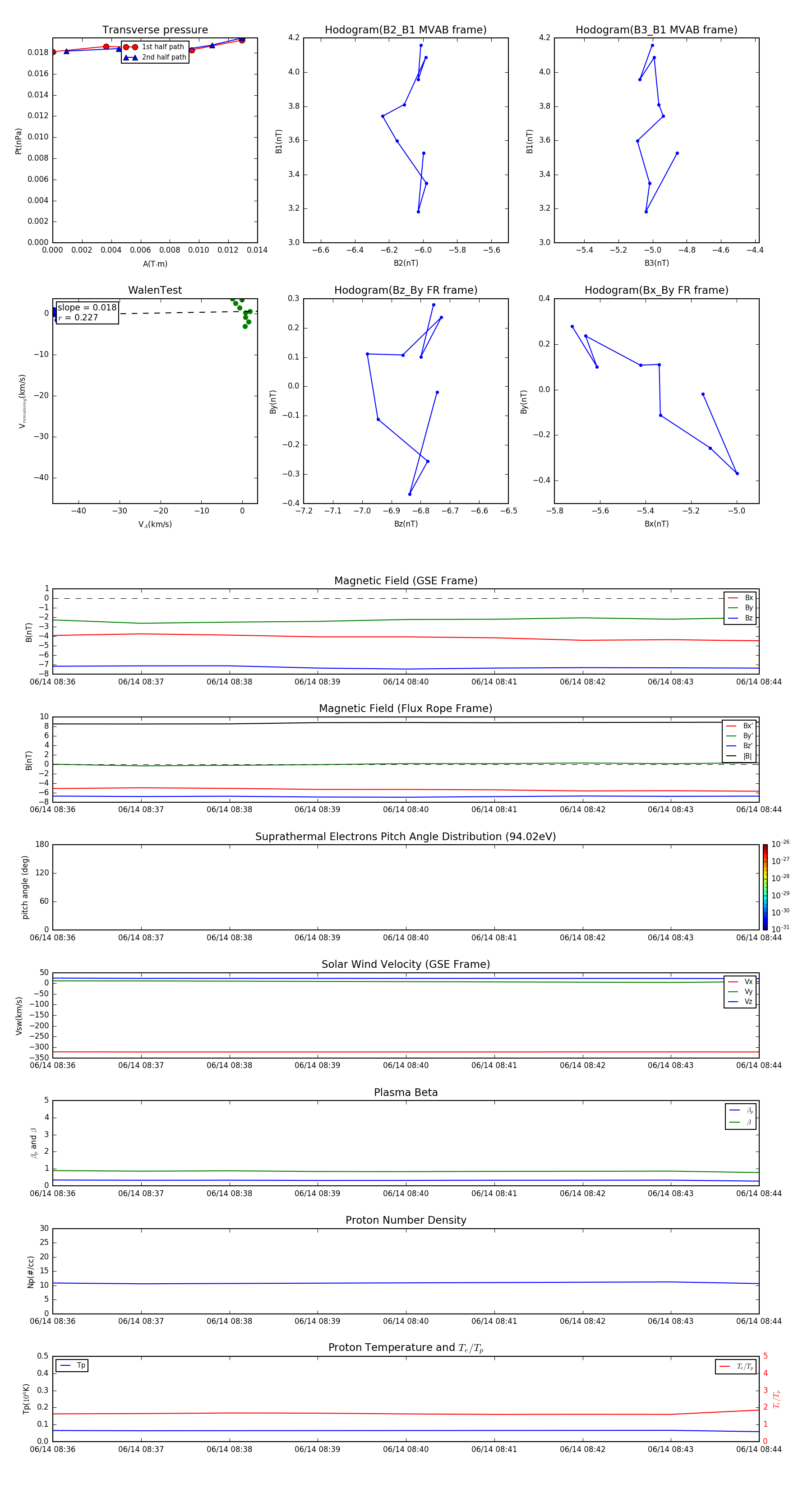Click the Bx' entry in Flux Rope legend

click(x=739, y=726)
